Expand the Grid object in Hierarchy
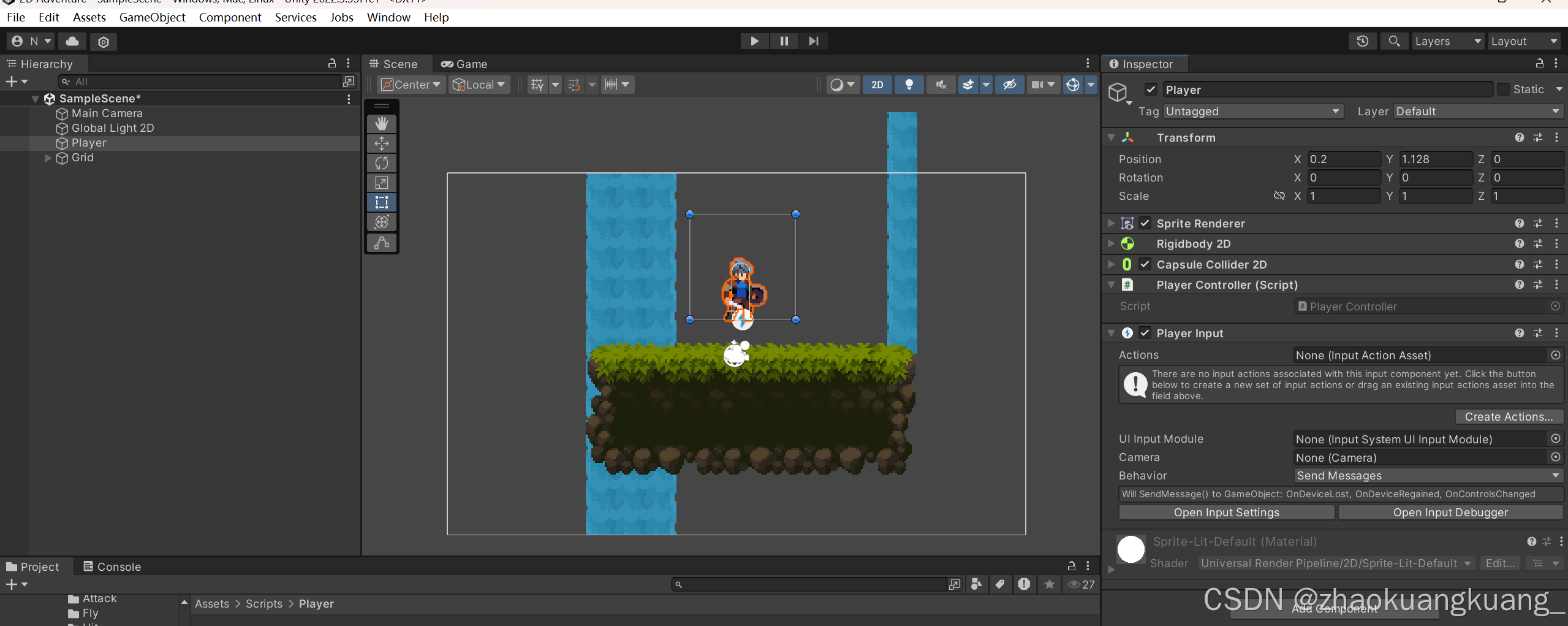The image size is (1568, 626). [x=48, y=158]
